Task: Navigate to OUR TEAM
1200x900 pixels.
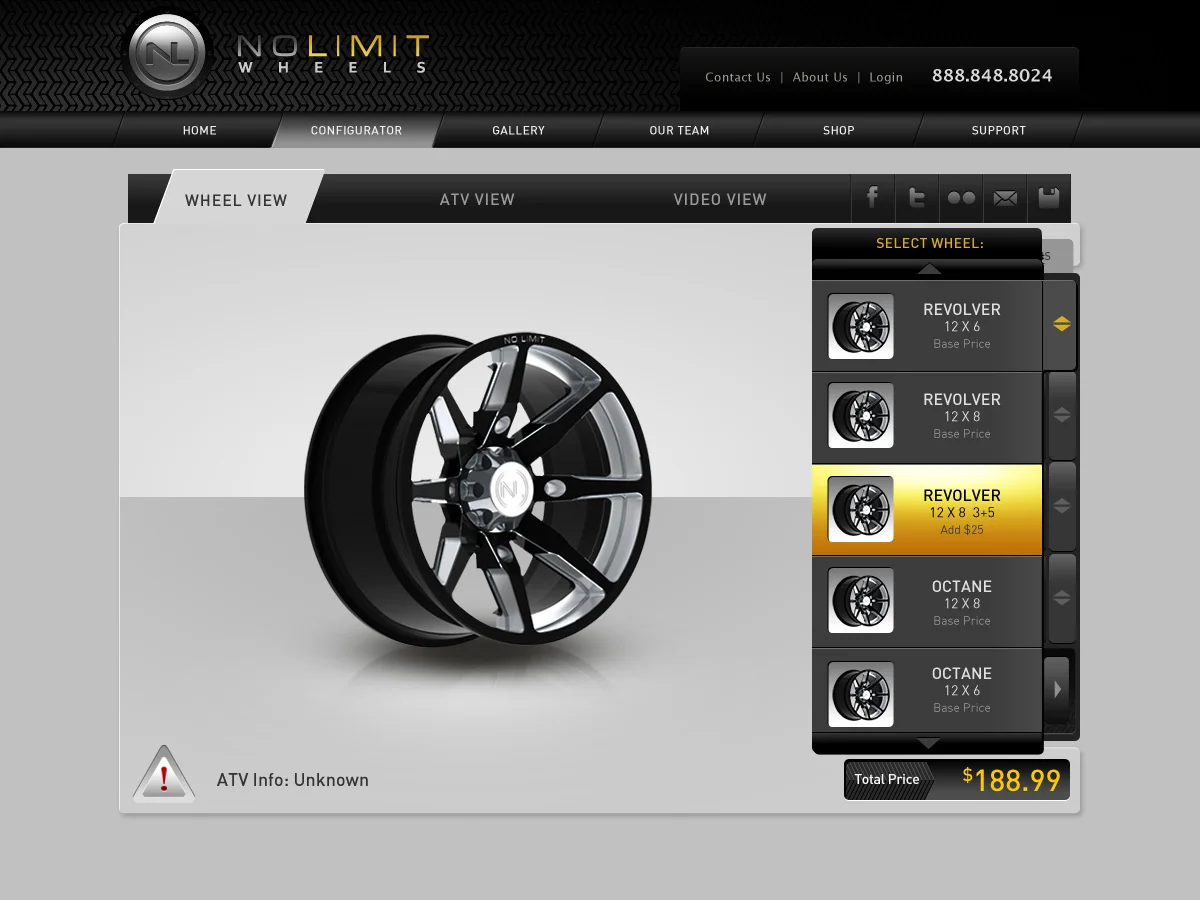Action: pos(679,130)
